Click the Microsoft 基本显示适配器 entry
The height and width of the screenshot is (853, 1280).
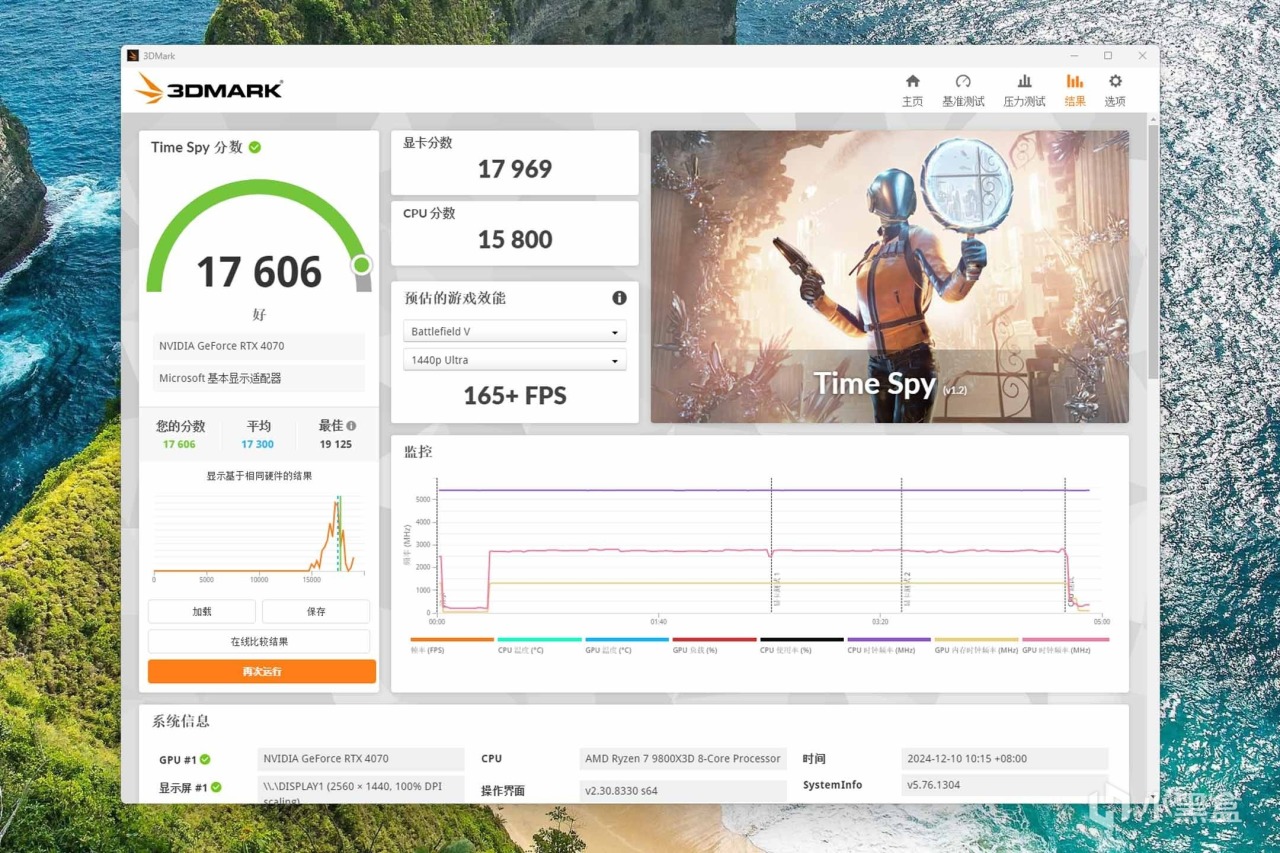click(x=259, y=378)
